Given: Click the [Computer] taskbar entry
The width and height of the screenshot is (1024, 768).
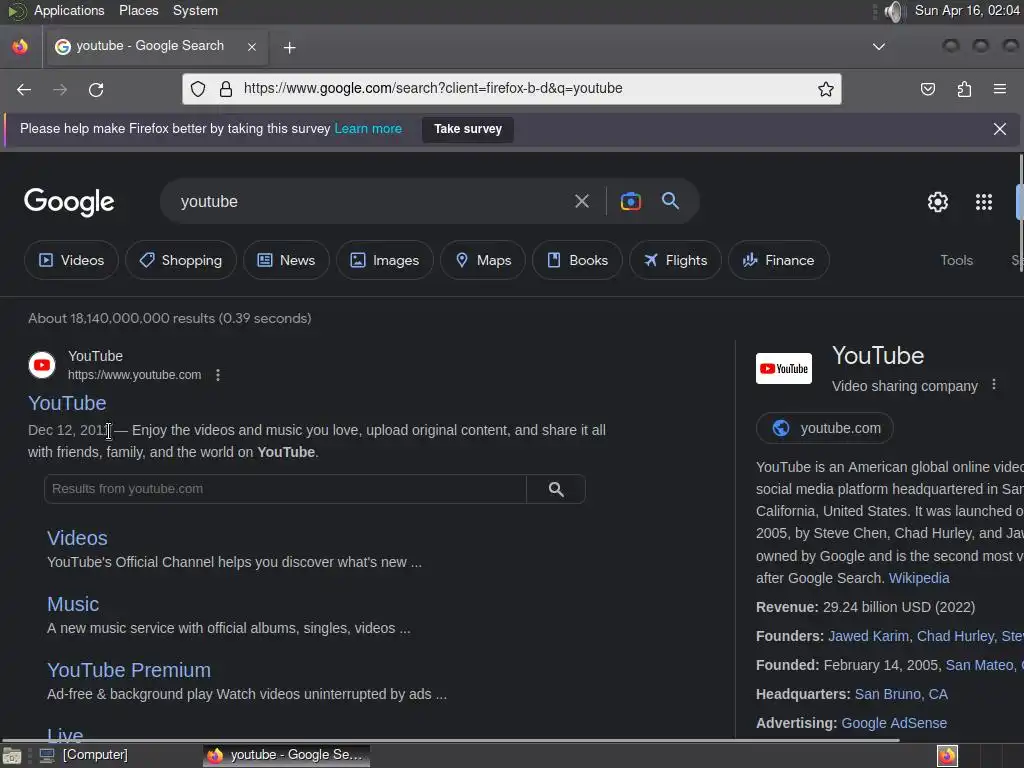Looking at the screenshot, I should tap(84, 755).
